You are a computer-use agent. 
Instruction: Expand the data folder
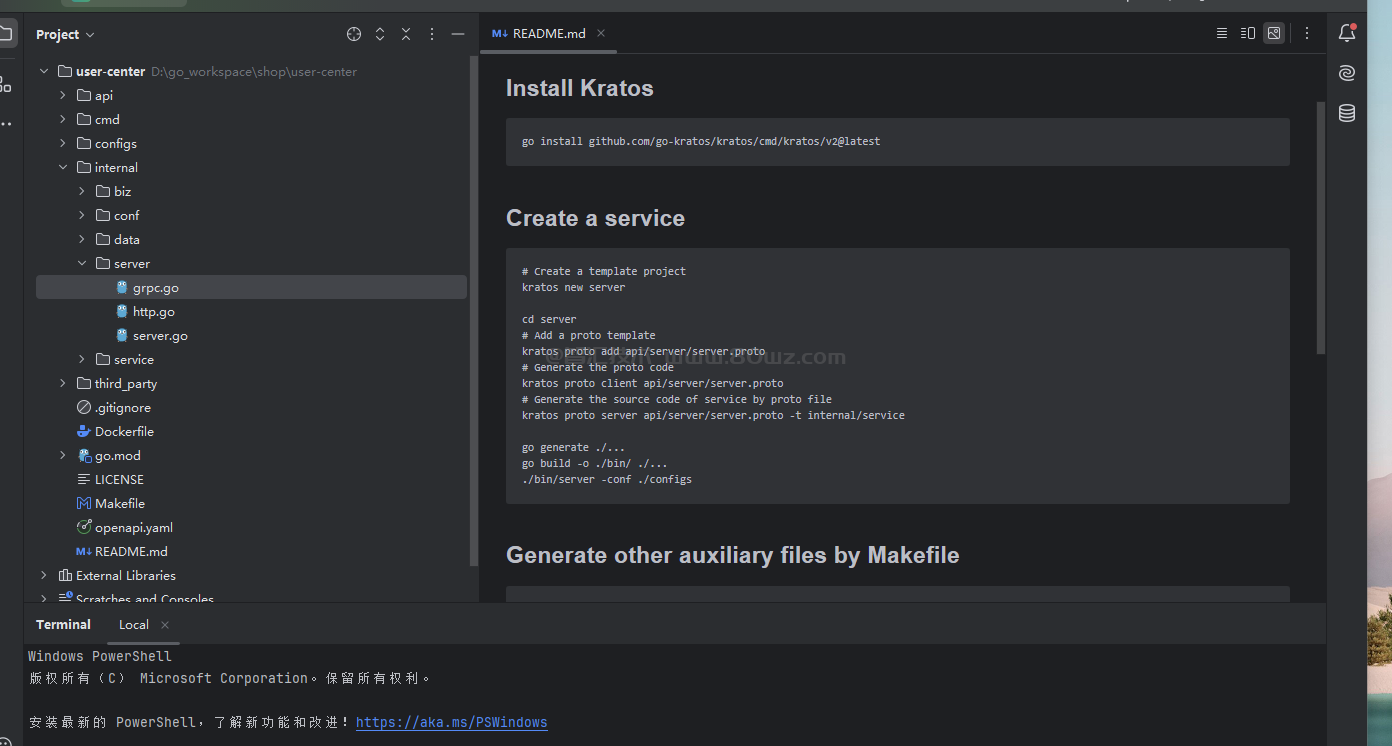tap(82, 240)
